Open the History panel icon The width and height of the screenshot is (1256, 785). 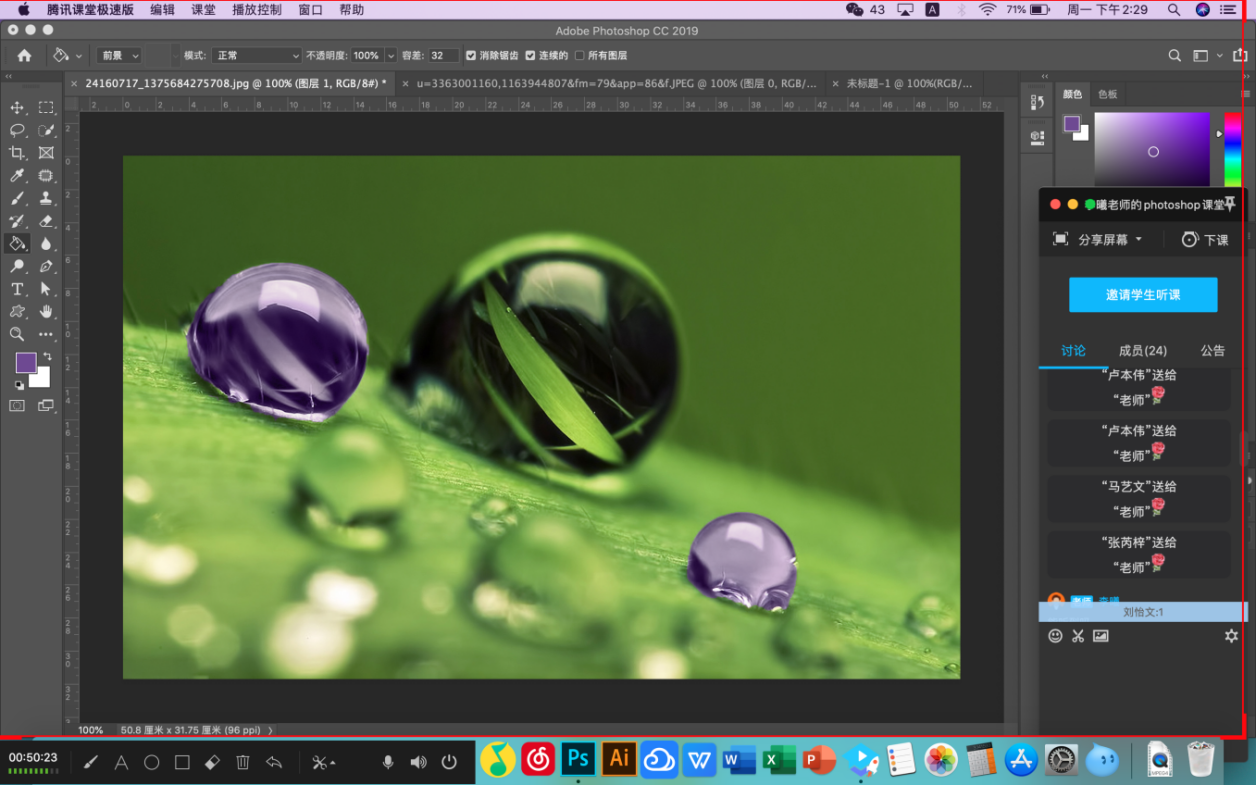[1037, 102]
